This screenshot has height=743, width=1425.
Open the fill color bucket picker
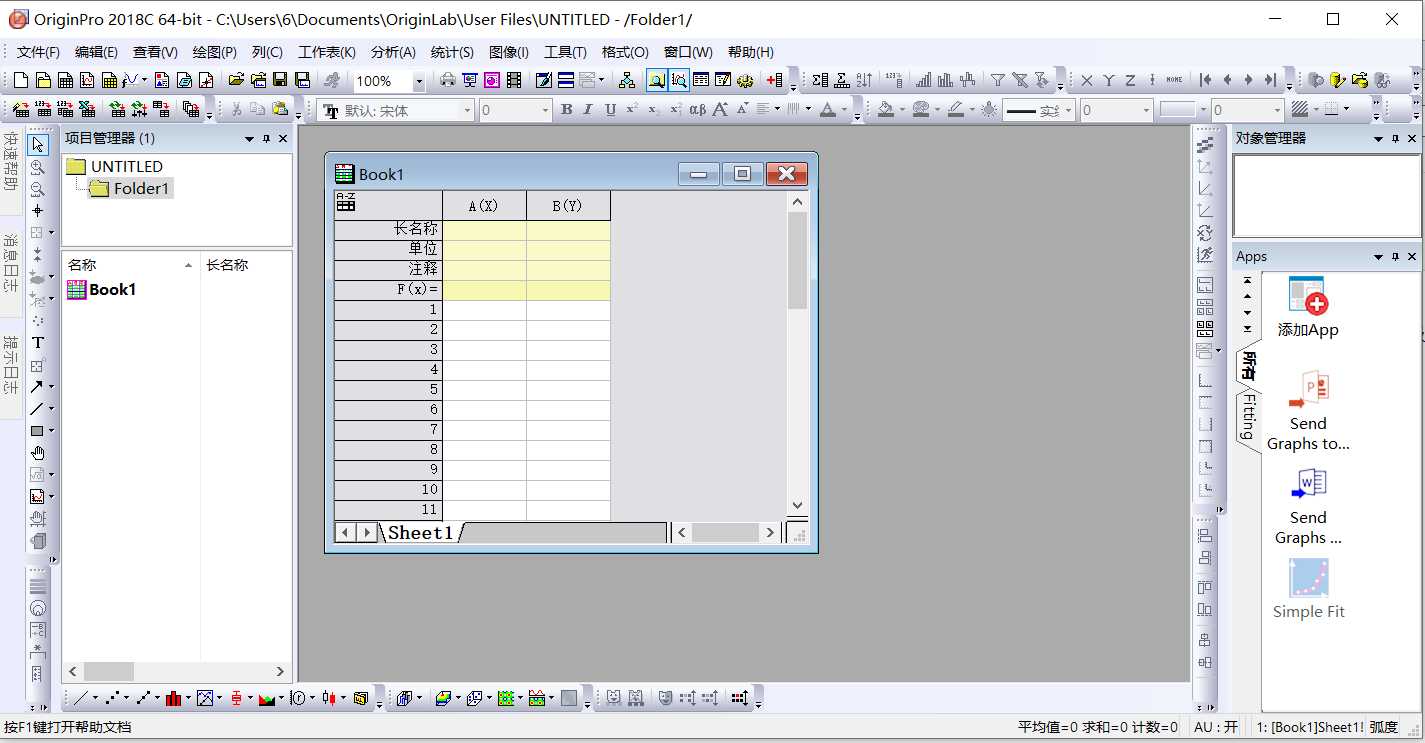pos(886,109)
